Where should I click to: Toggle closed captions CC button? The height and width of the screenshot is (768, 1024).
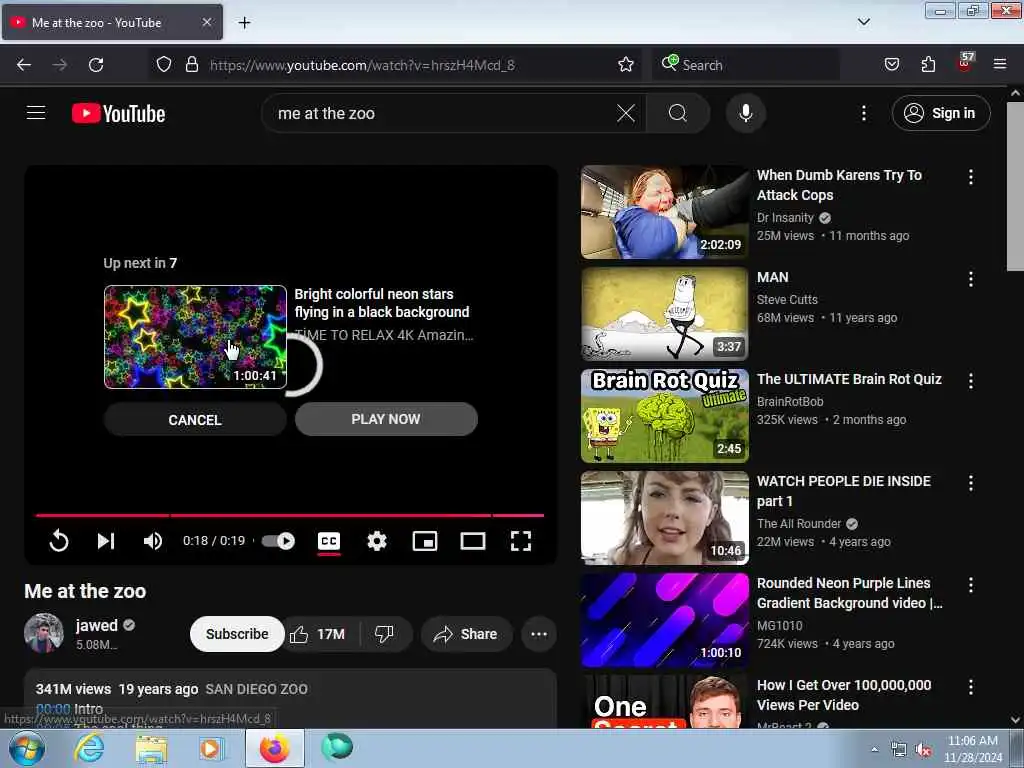[329, 541]
